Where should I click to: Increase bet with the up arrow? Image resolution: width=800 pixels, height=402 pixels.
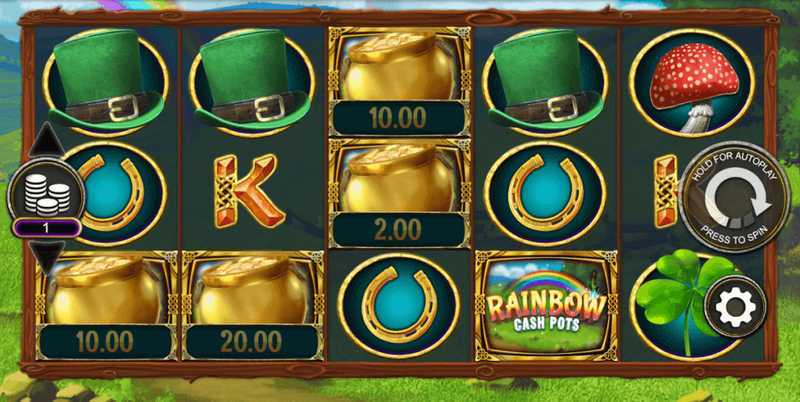point(46,140)
